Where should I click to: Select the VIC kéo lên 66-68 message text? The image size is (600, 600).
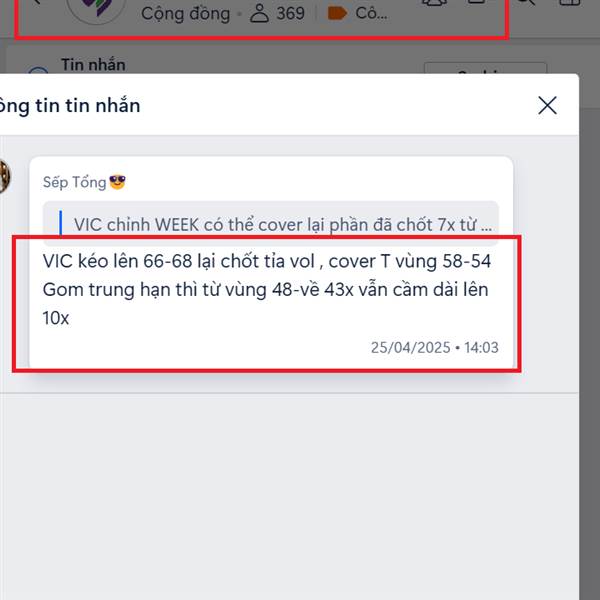266,289
